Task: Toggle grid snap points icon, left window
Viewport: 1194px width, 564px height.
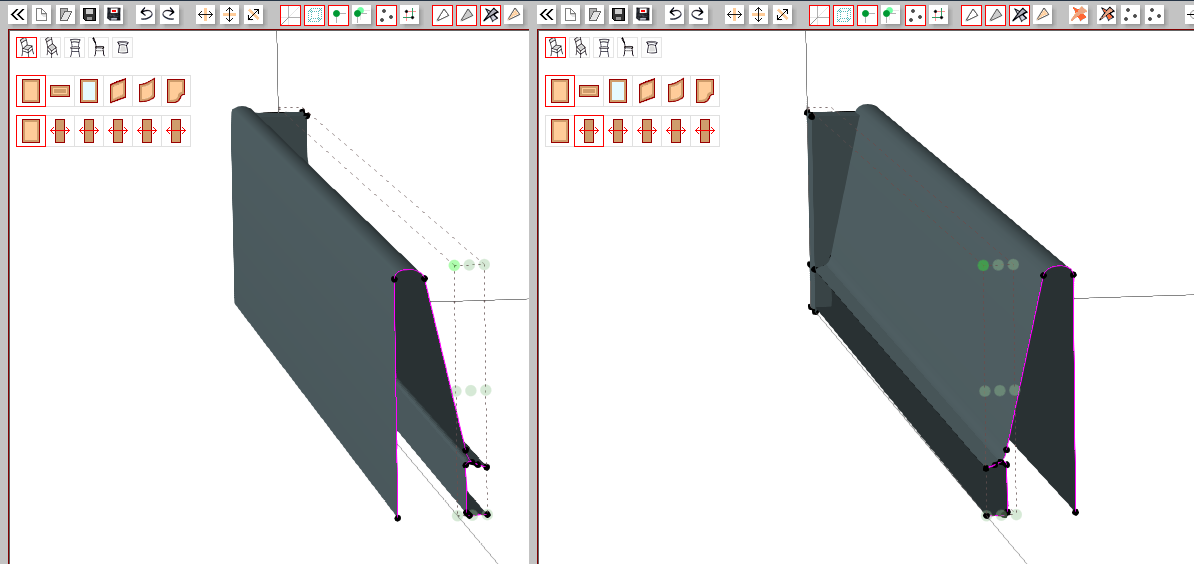Action: tap(410, 14)
